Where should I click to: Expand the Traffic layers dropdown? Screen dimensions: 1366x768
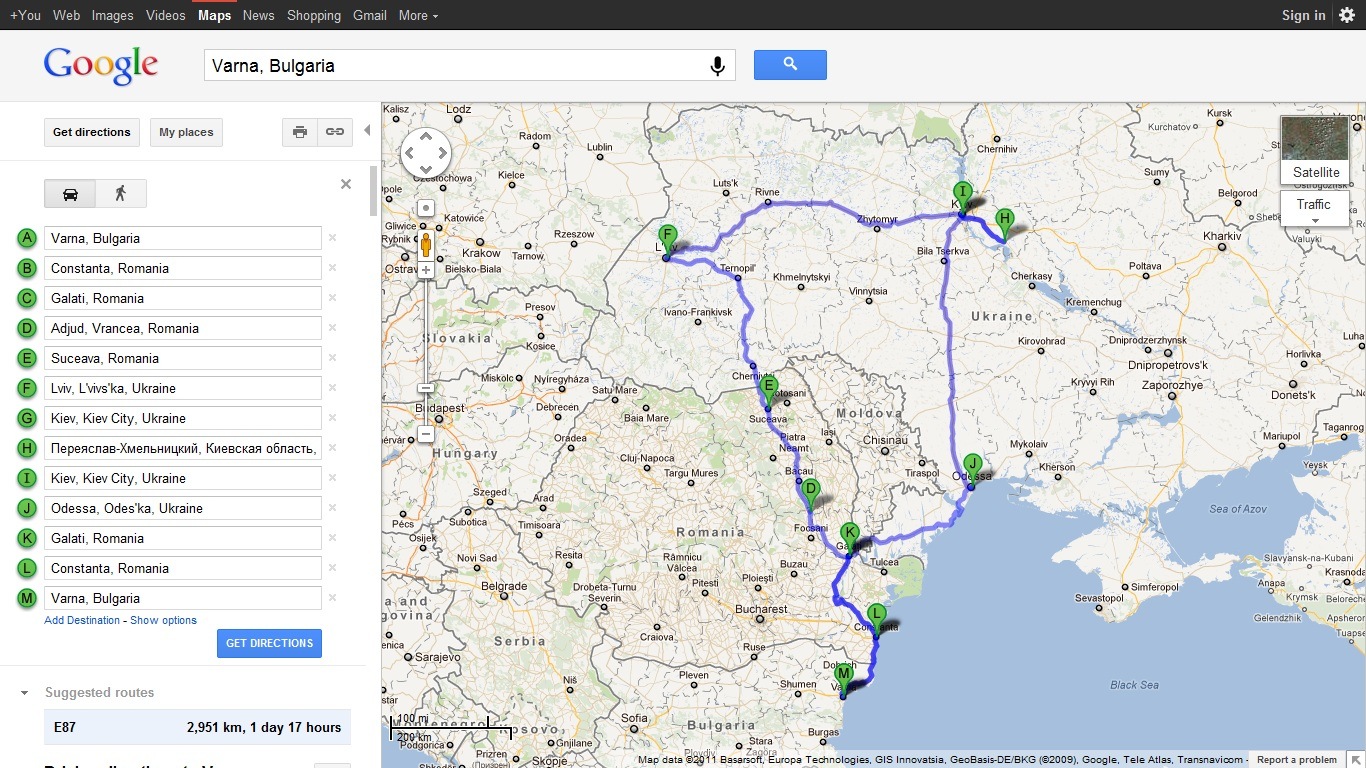(x=1314, y=210)
